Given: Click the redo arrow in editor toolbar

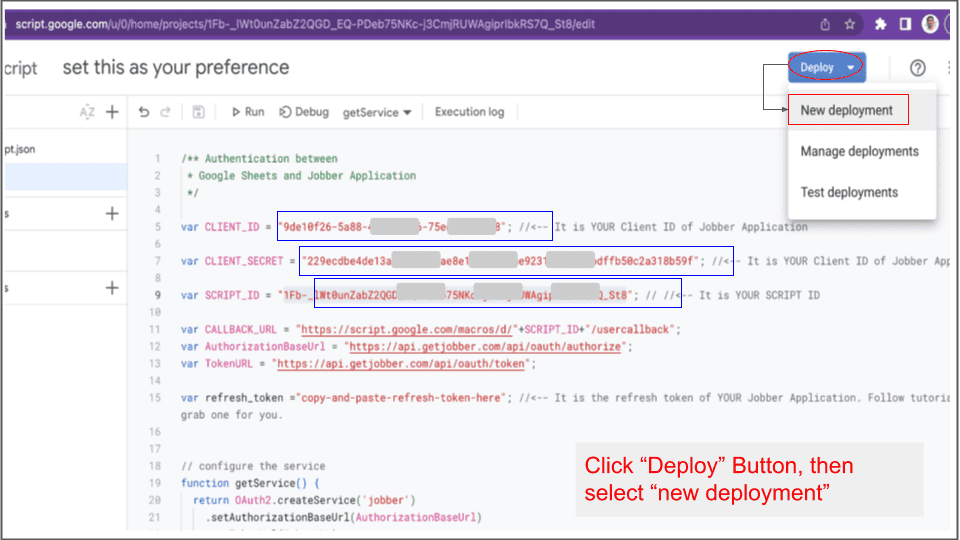Looking at the screenshot, I should click(166, 112).
